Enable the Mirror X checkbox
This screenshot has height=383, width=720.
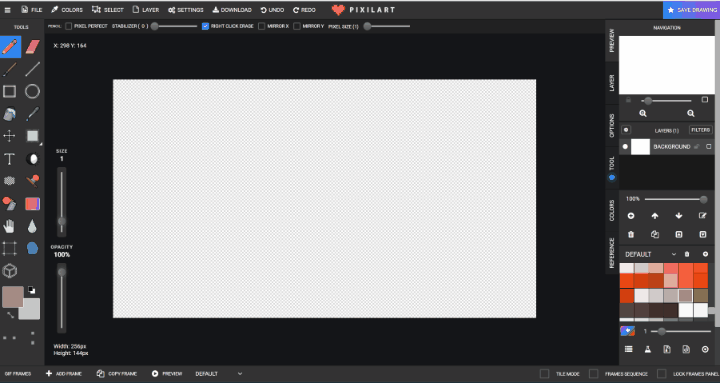(262, 26)
